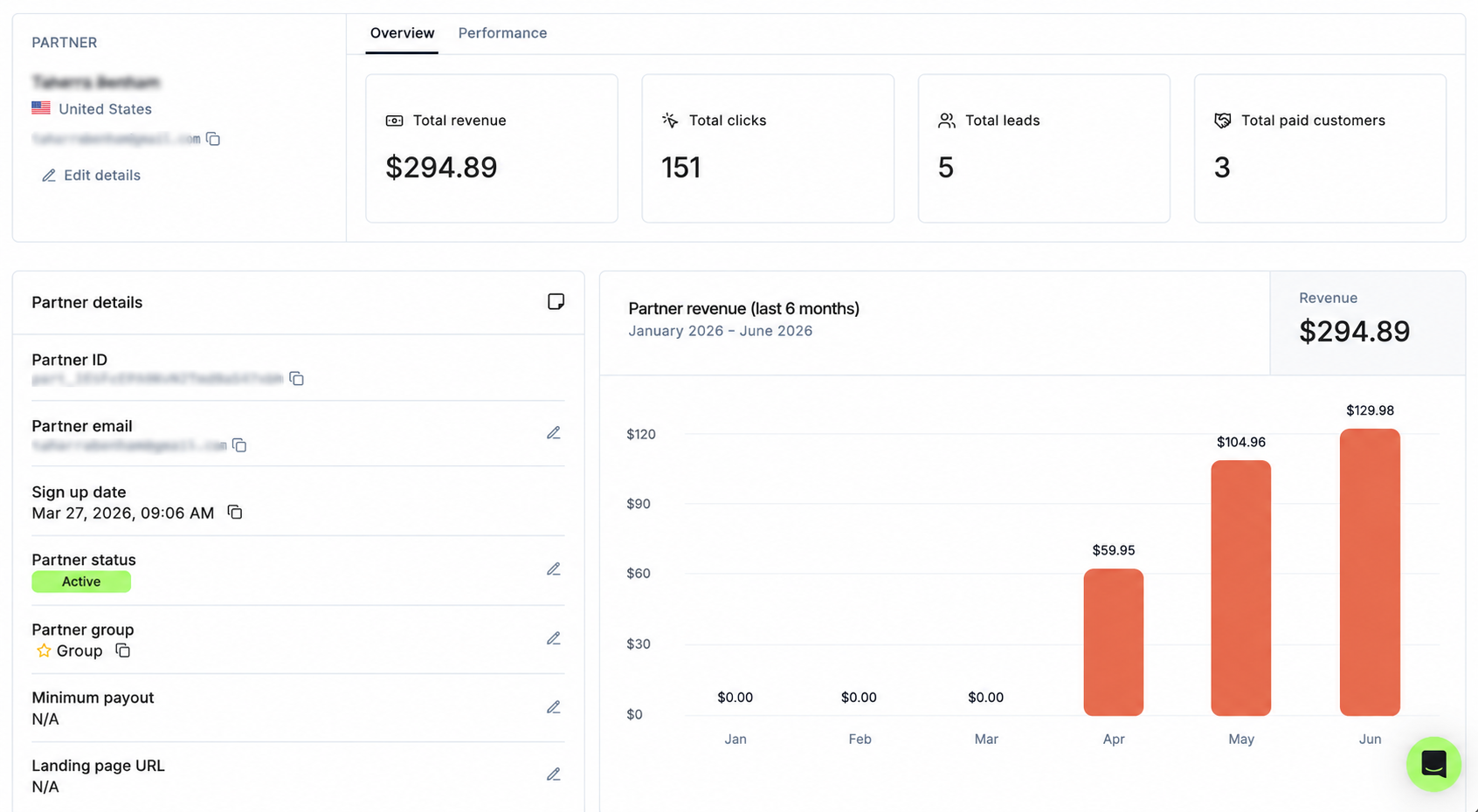1478x812 pixels.
Task: Click Edit details link
Action: pos(91,175)
